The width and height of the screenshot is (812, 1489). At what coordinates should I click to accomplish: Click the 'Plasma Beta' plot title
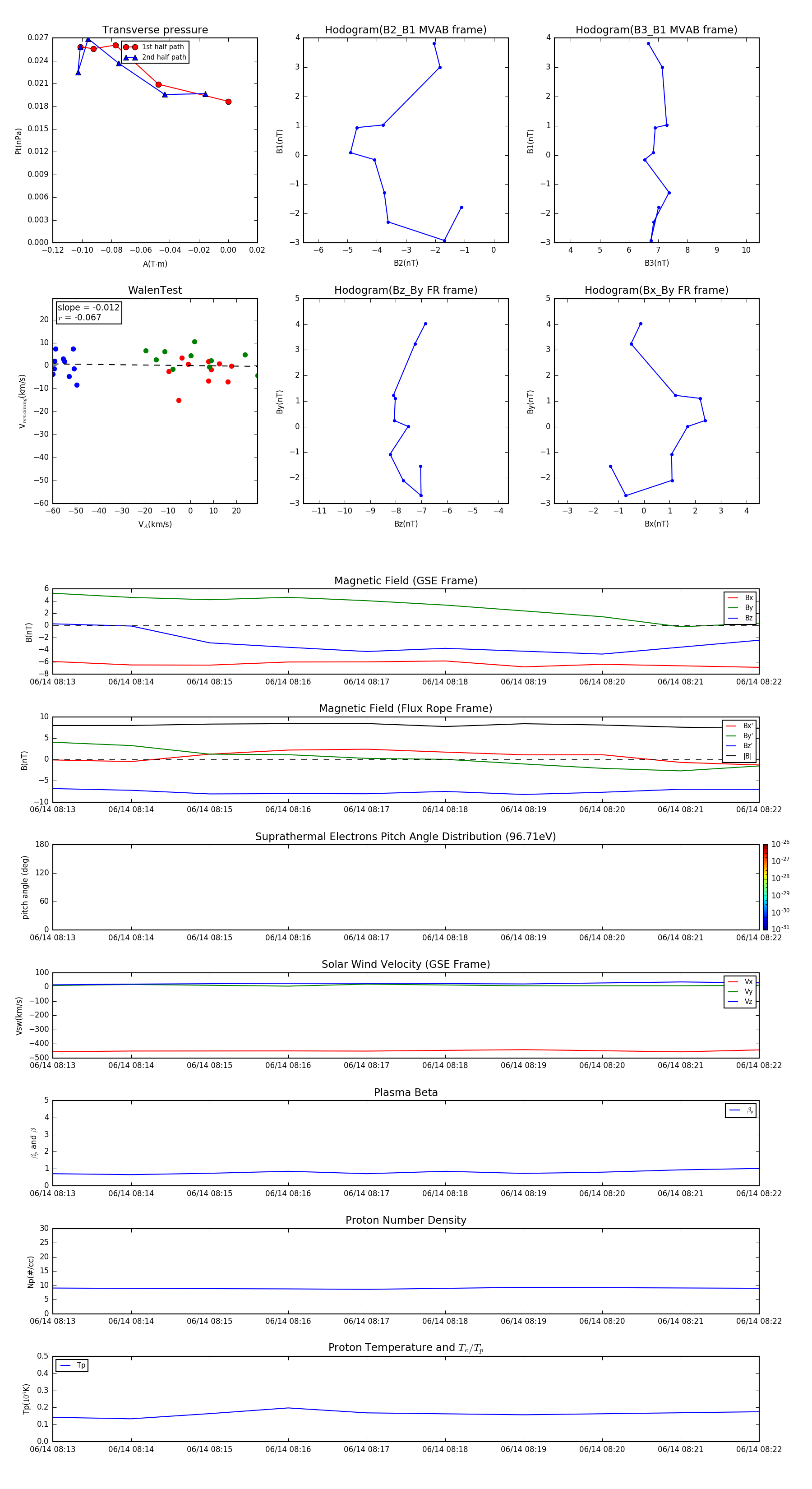pos(406,1092)
